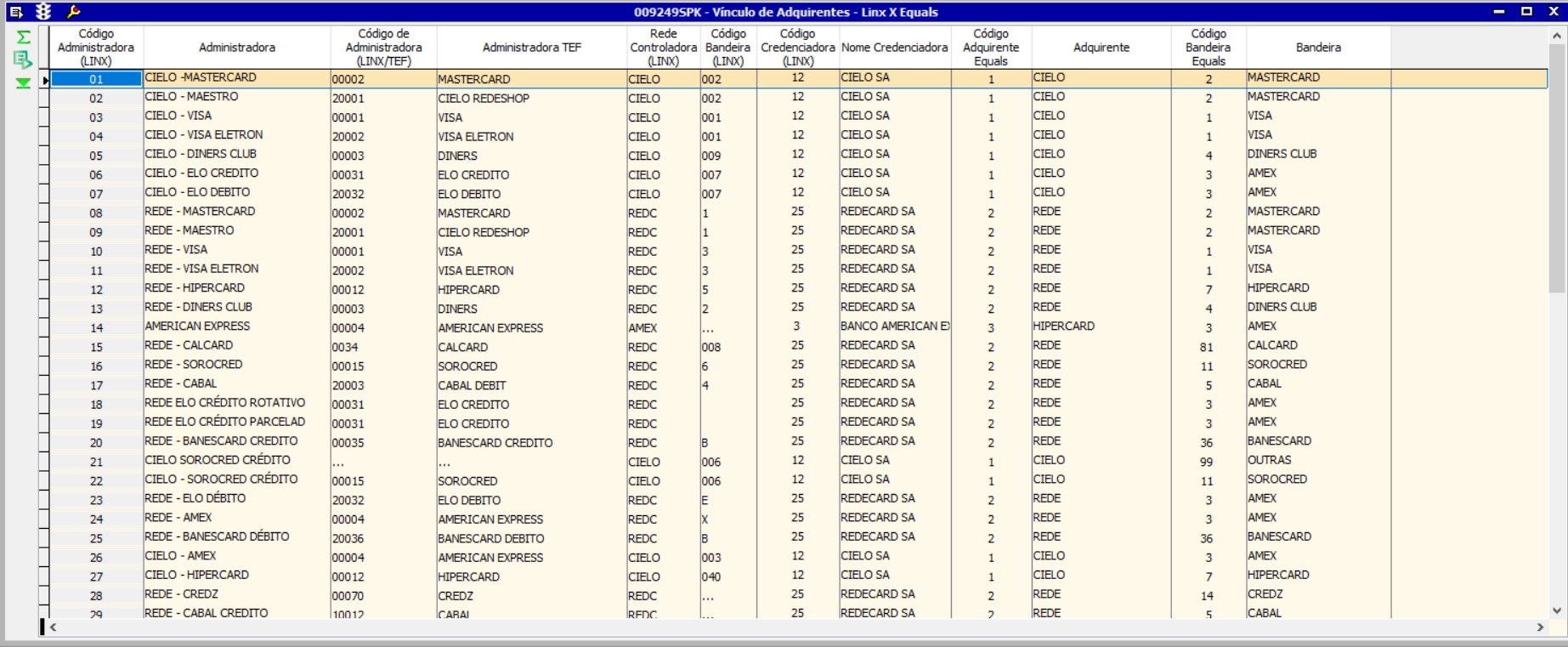Select the 'CIELO - ELO CREDITO' cell
Screen dimensions: 1568x647
(x=237, y=173)
